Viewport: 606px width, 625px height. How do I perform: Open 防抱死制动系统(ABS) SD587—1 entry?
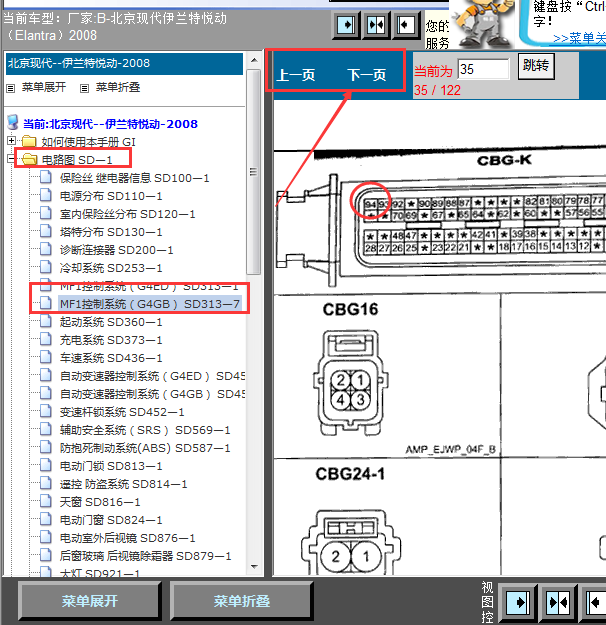(x=145, y=448)
